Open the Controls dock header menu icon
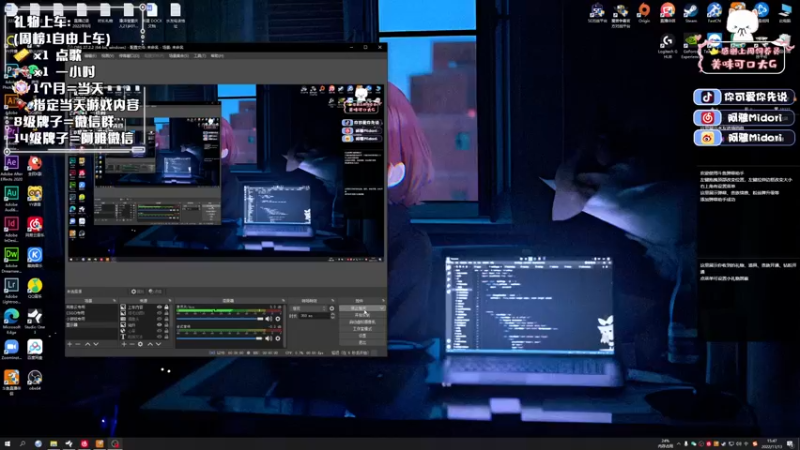 [383, 301]
